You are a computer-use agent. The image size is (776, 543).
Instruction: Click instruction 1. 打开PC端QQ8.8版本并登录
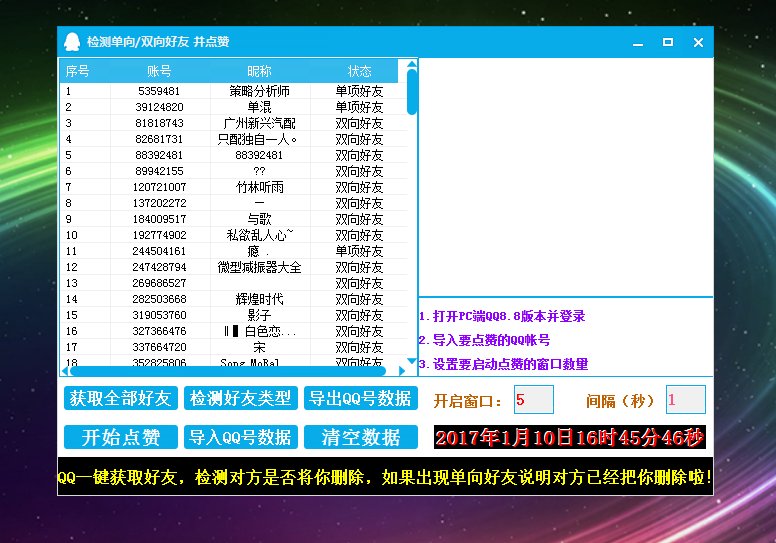point(502,316)
